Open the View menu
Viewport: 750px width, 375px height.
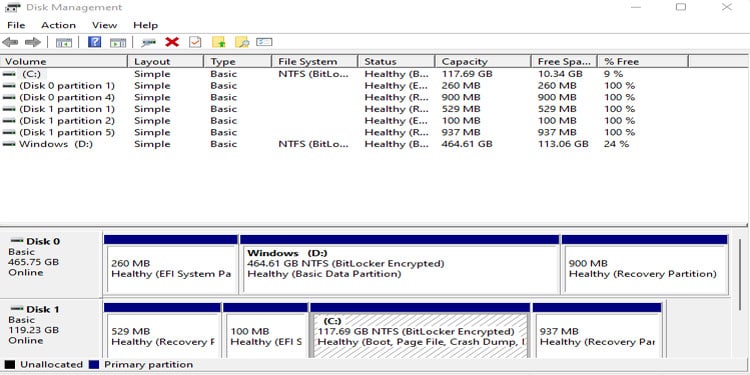coord(104,25)
